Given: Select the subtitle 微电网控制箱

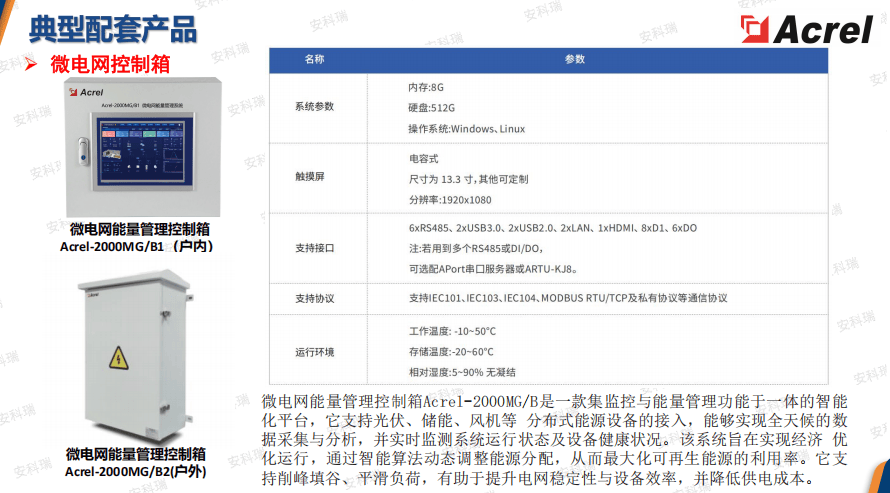Looking at the screenshot, I should (x=110, y=64).
